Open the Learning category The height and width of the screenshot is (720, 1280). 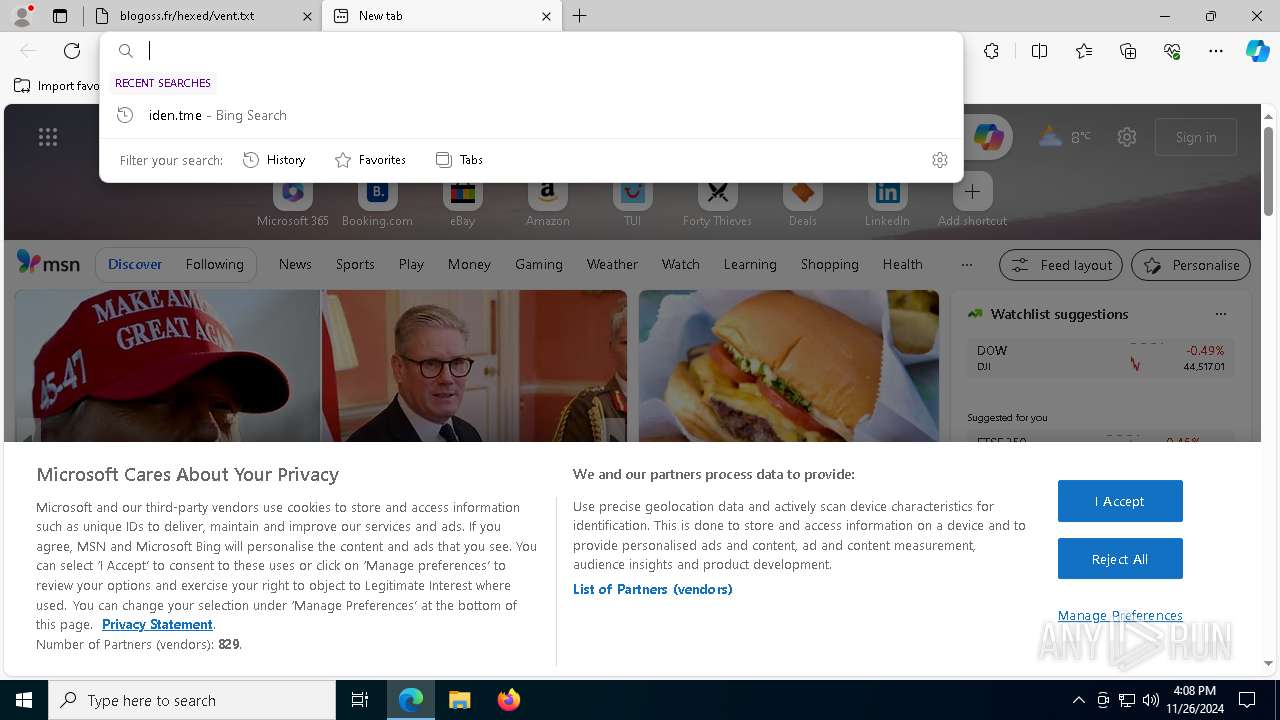pos(750,264)
